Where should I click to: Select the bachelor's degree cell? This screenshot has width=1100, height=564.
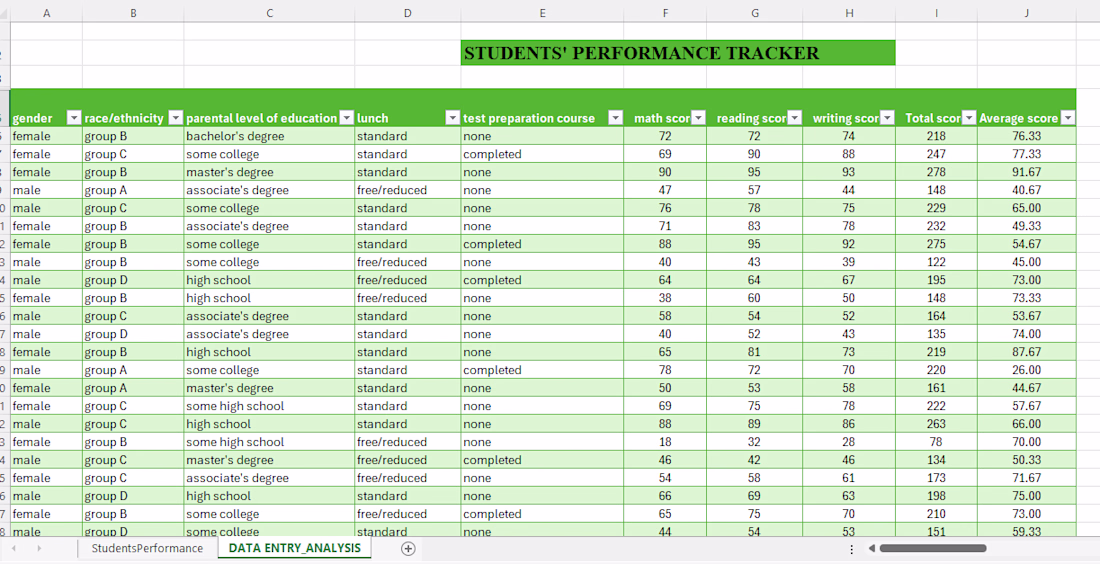point(269,136)
